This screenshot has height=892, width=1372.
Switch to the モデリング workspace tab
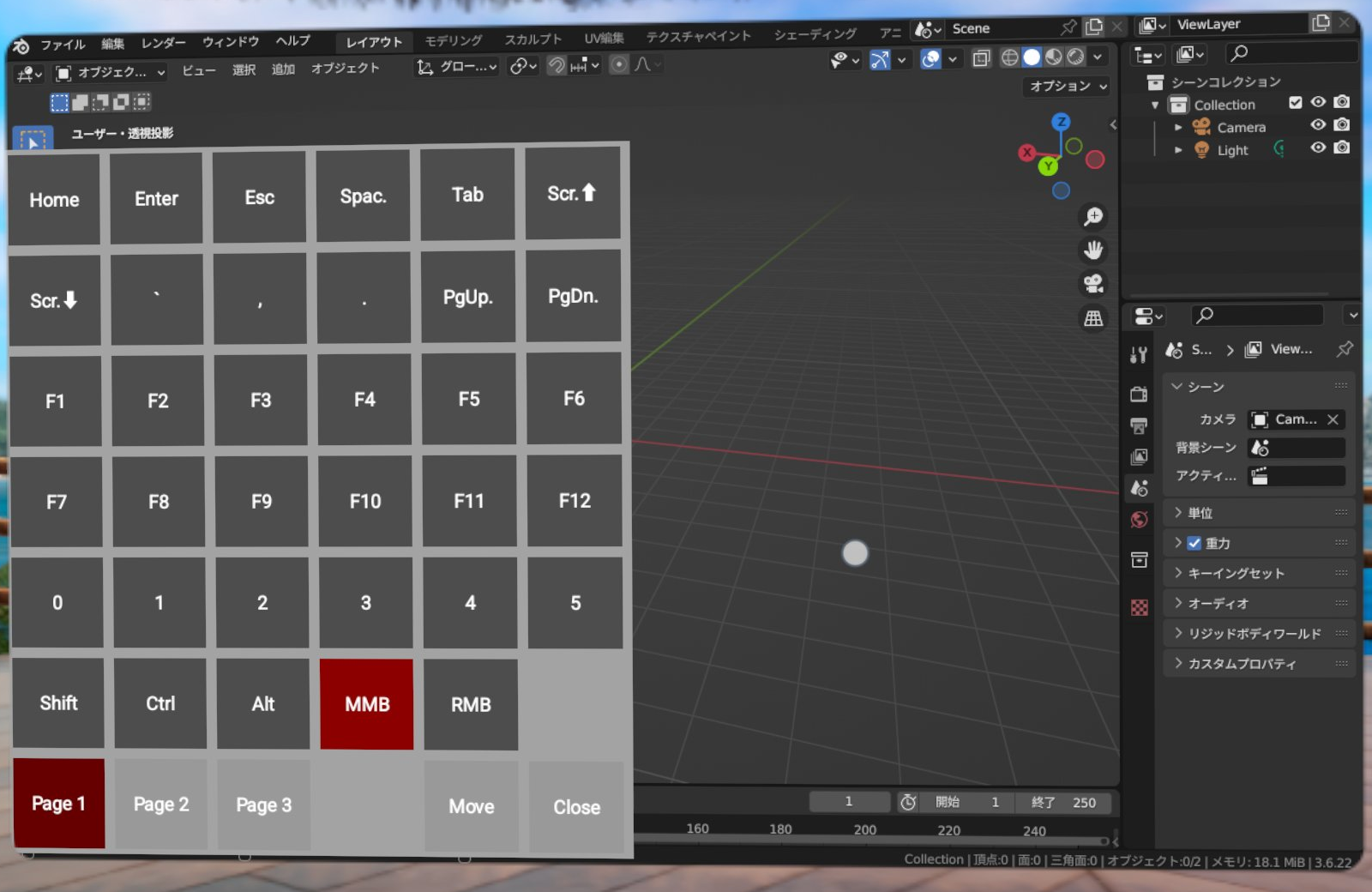(454, 40)
